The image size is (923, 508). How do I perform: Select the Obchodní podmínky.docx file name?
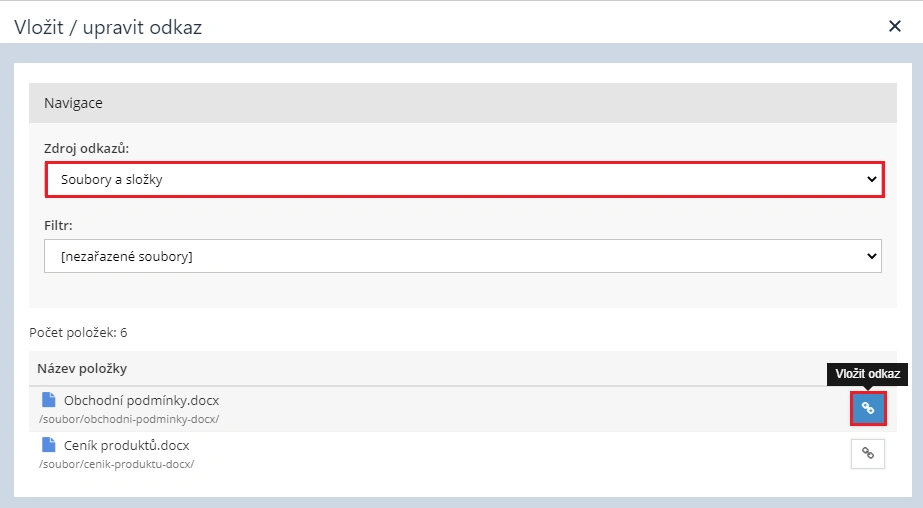(141, 401)
